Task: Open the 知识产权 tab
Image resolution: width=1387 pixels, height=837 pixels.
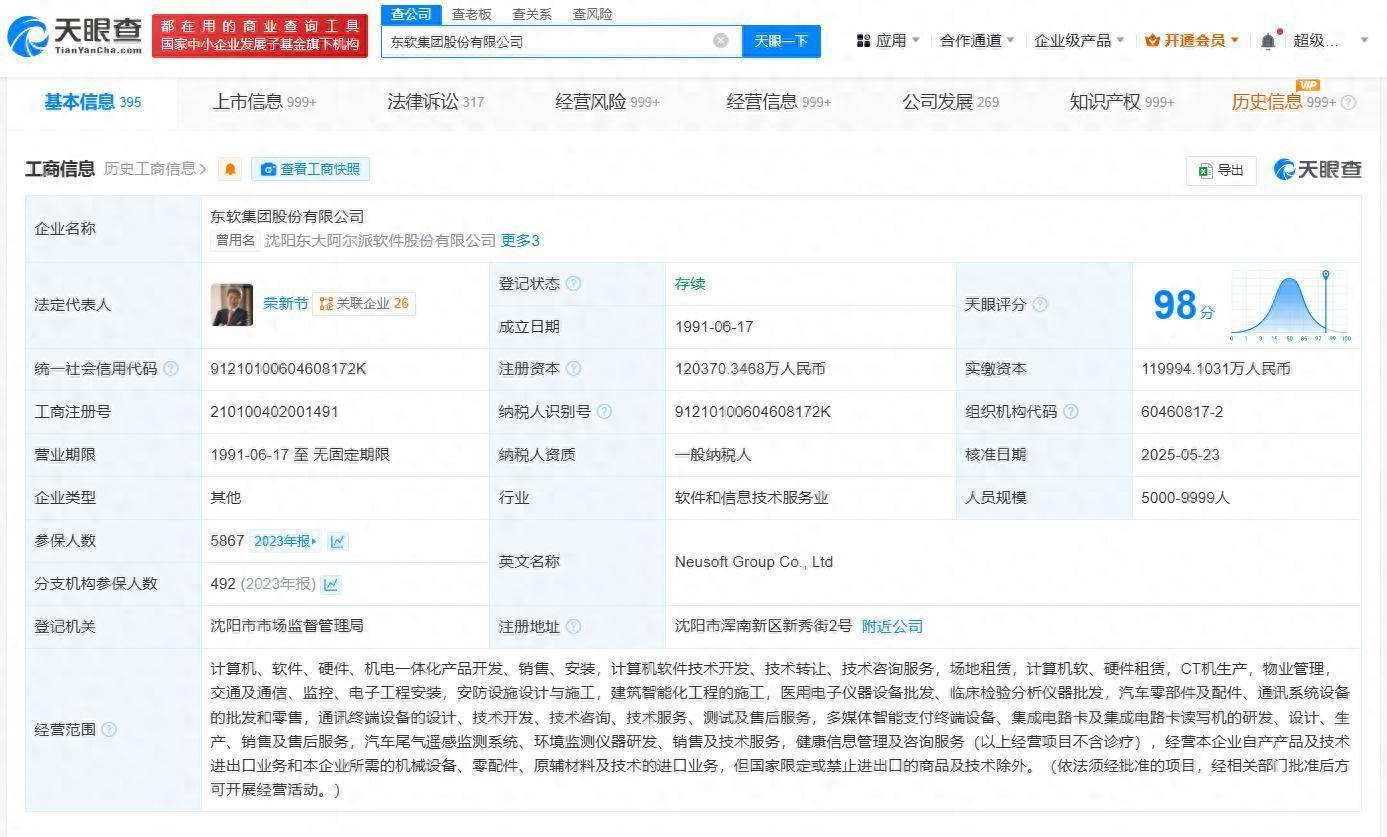Action: coord(1122,102)
